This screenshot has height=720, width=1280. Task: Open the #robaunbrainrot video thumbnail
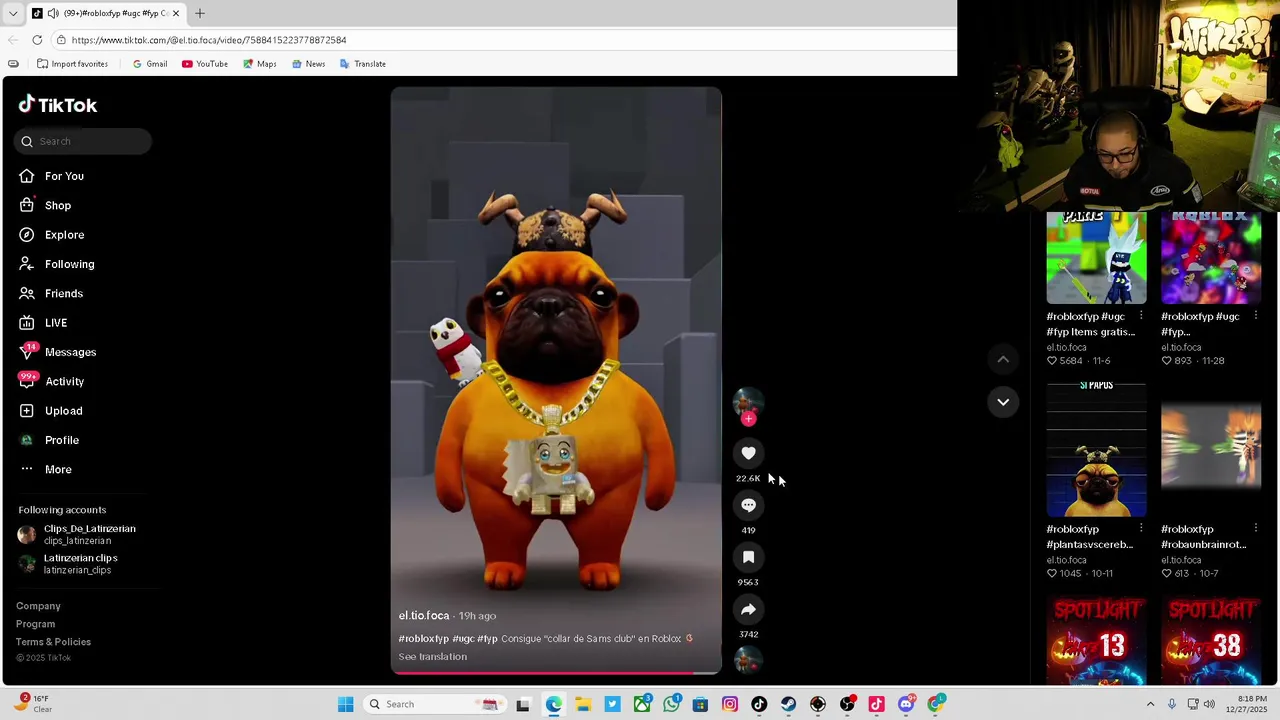1211,450
